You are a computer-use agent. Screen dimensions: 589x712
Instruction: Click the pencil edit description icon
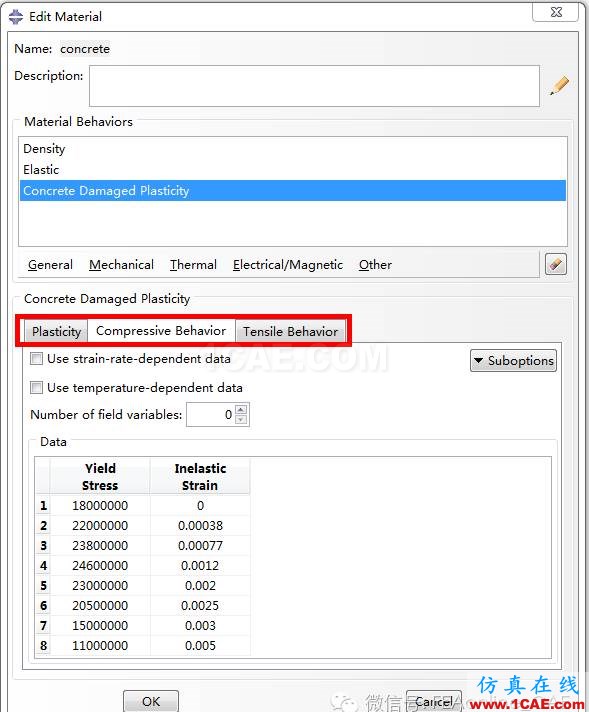559,85
